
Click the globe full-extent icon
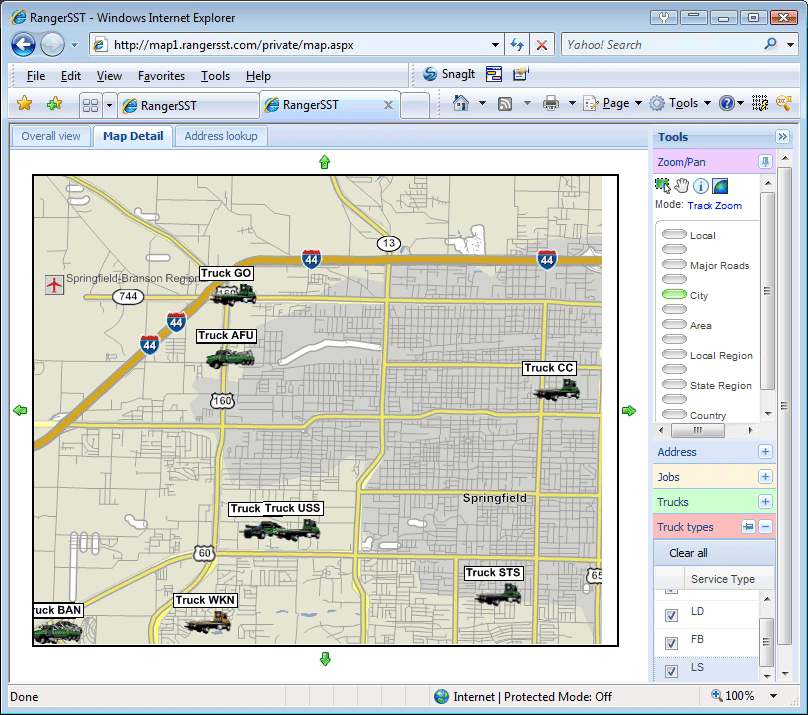(x=720, y=185)
